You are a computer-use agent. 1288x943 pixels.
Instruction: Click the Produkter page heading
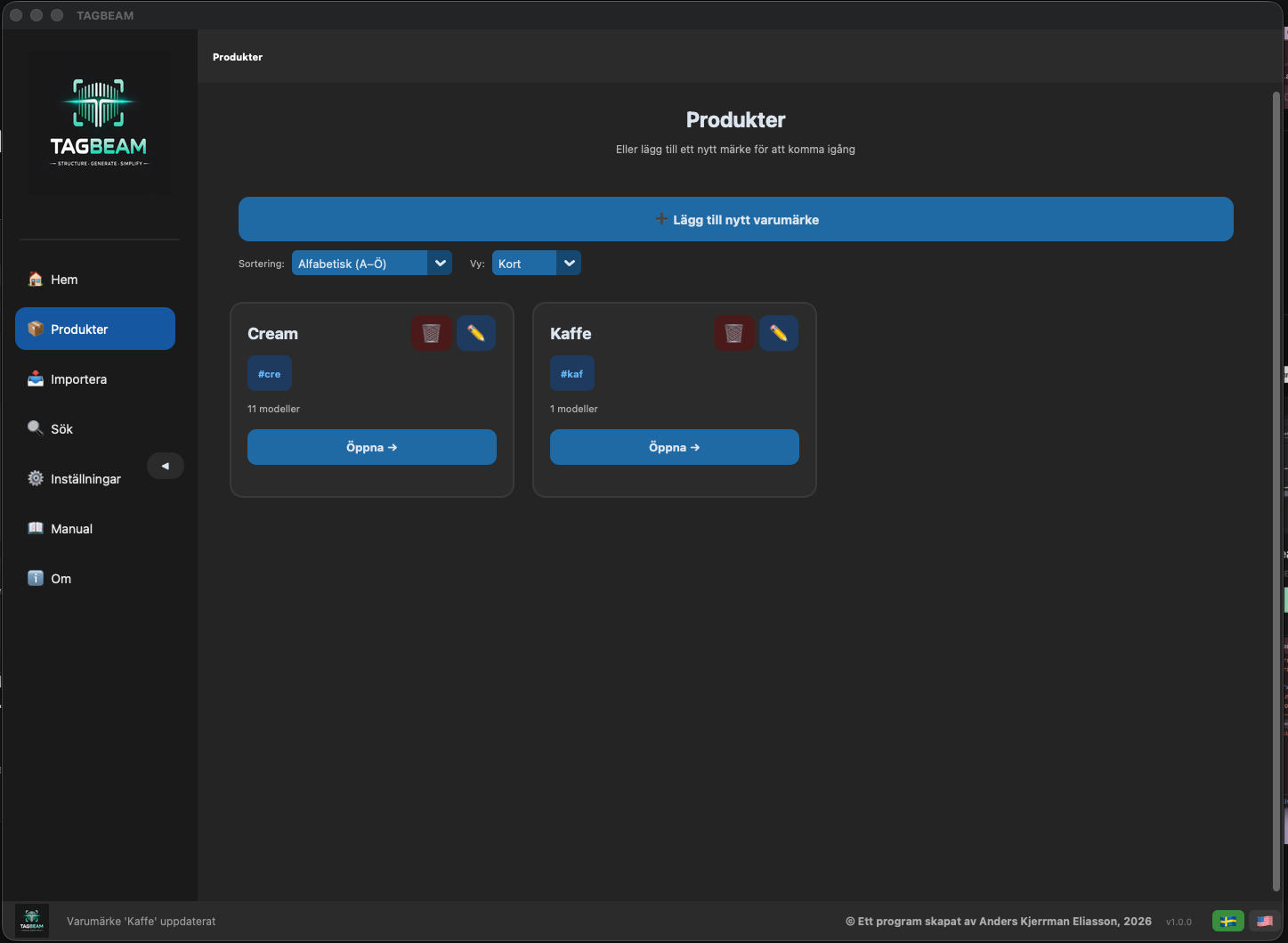pos(736,120)
